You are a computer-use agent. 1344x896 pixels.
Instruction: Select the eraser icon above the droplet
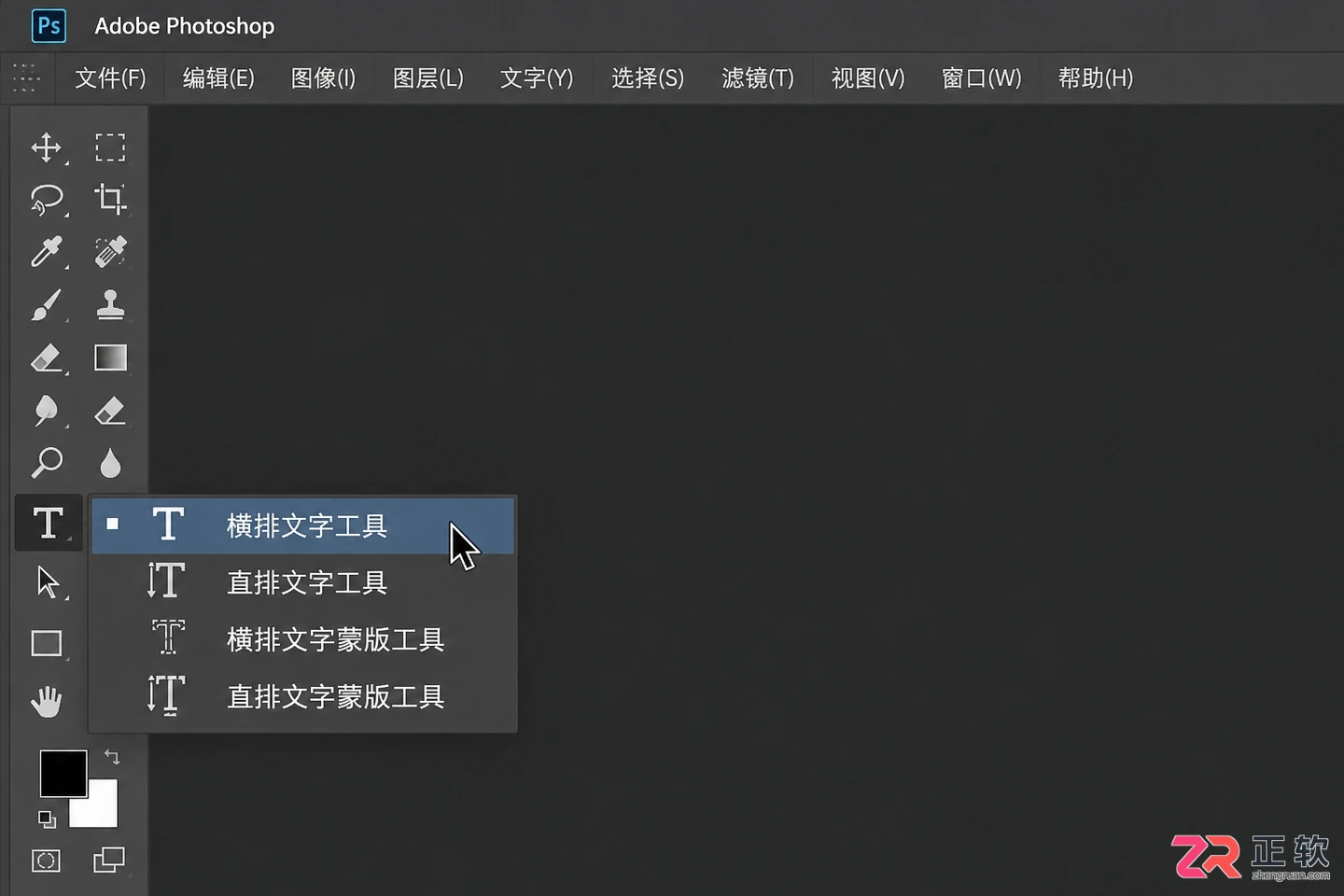tap(110, 411)
